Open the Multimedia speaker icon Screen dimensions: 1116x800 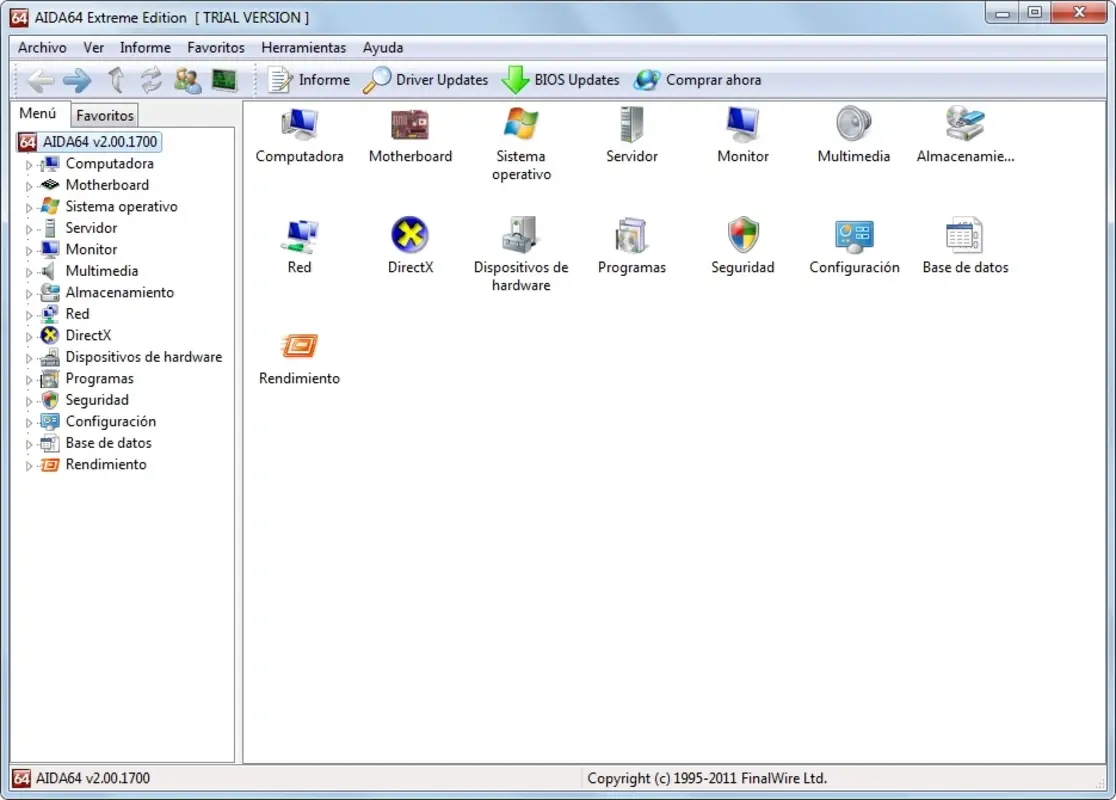(x=853, y=124)
